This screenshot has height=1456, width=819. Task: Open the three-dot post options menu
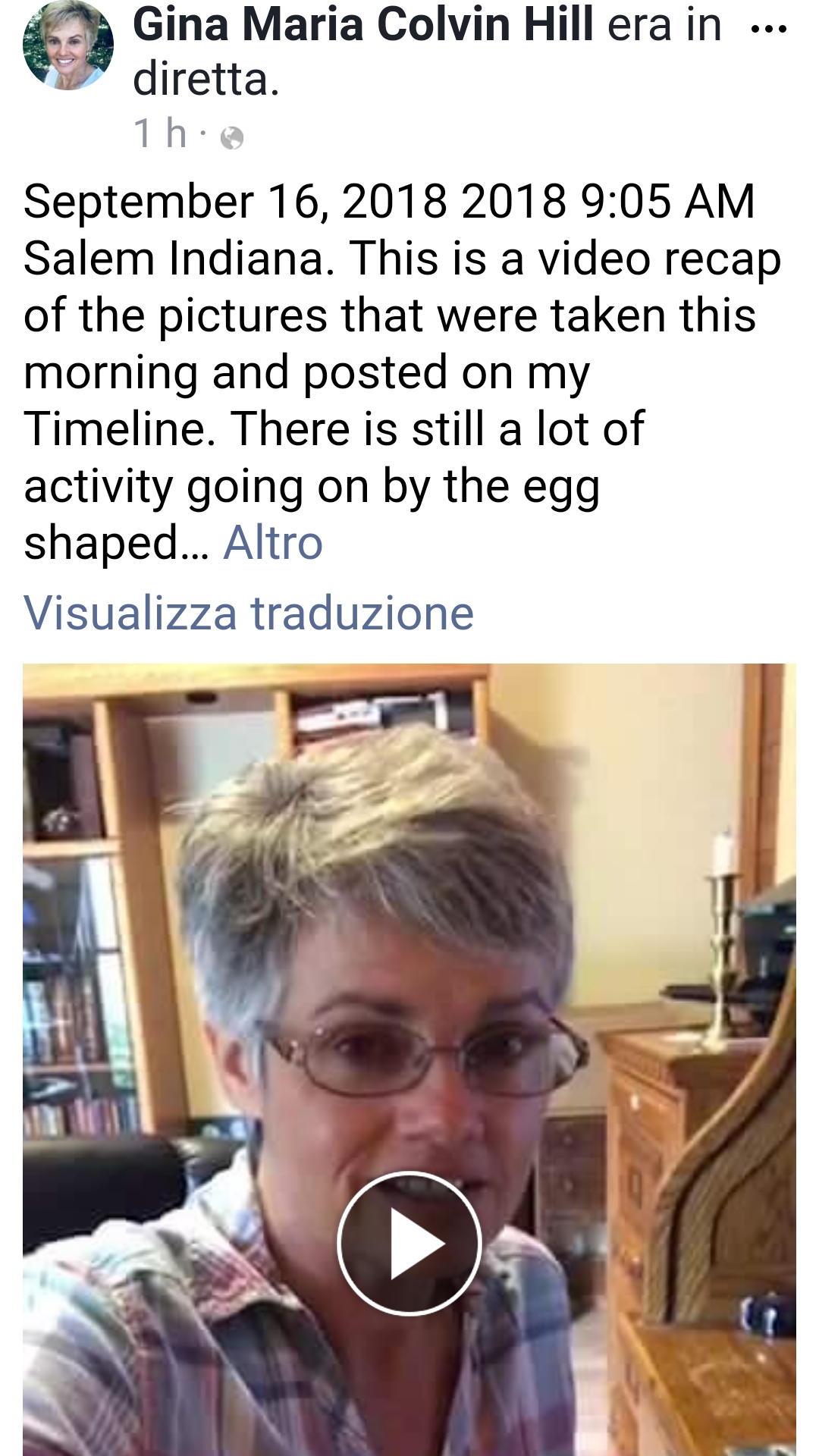(x=768, y=30)
